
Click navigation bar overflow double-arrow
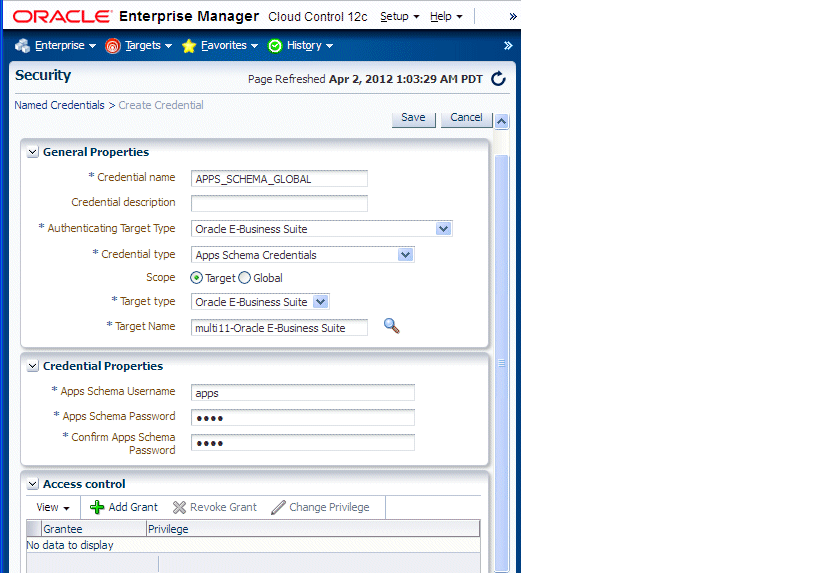[x=508, y=46]
